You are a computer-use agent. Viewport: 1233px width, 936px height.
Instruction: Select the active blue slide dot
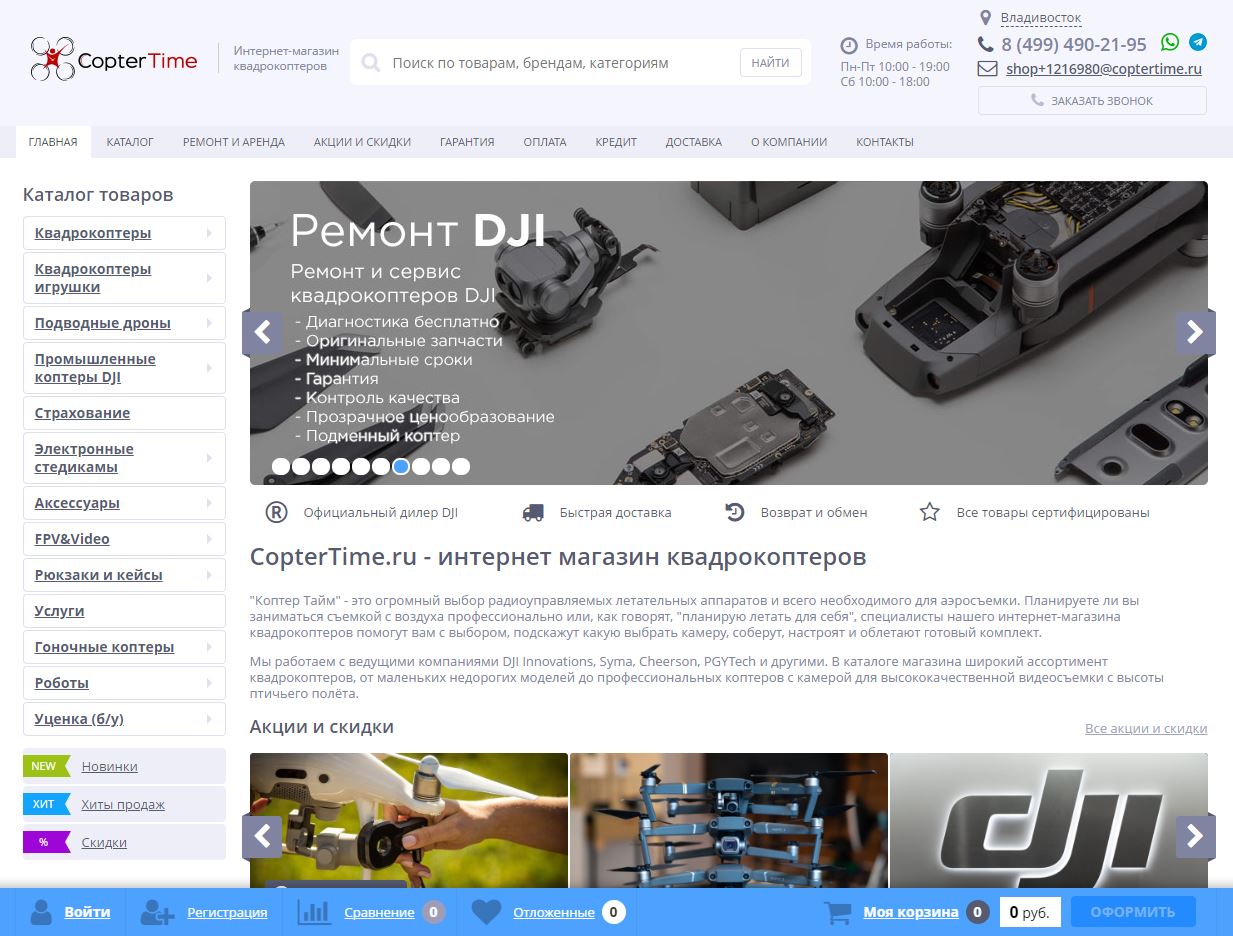coord(401,466)
